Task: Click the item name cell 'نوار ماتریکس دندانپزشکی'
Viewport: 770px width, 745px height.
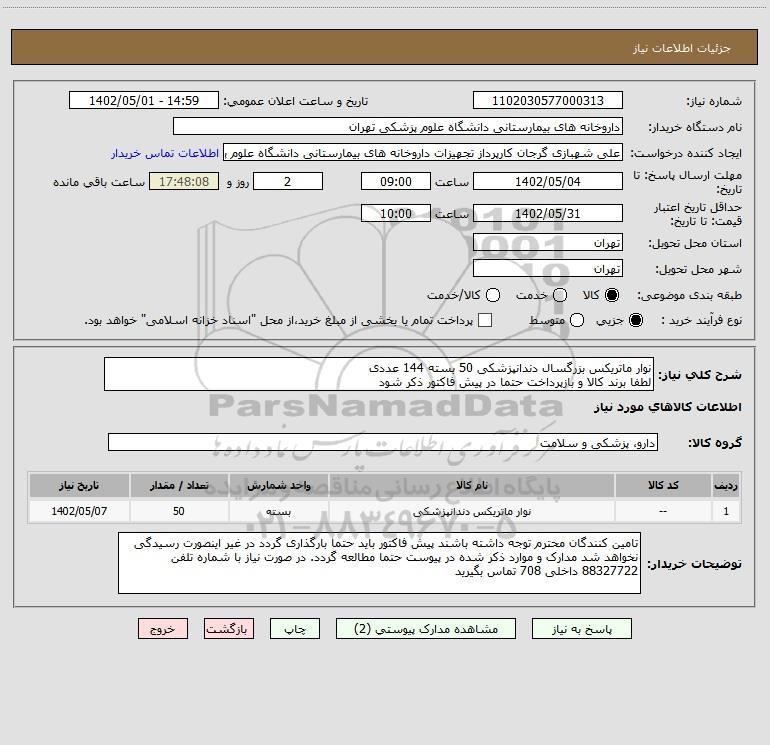Action: click(x=471, y=511)
